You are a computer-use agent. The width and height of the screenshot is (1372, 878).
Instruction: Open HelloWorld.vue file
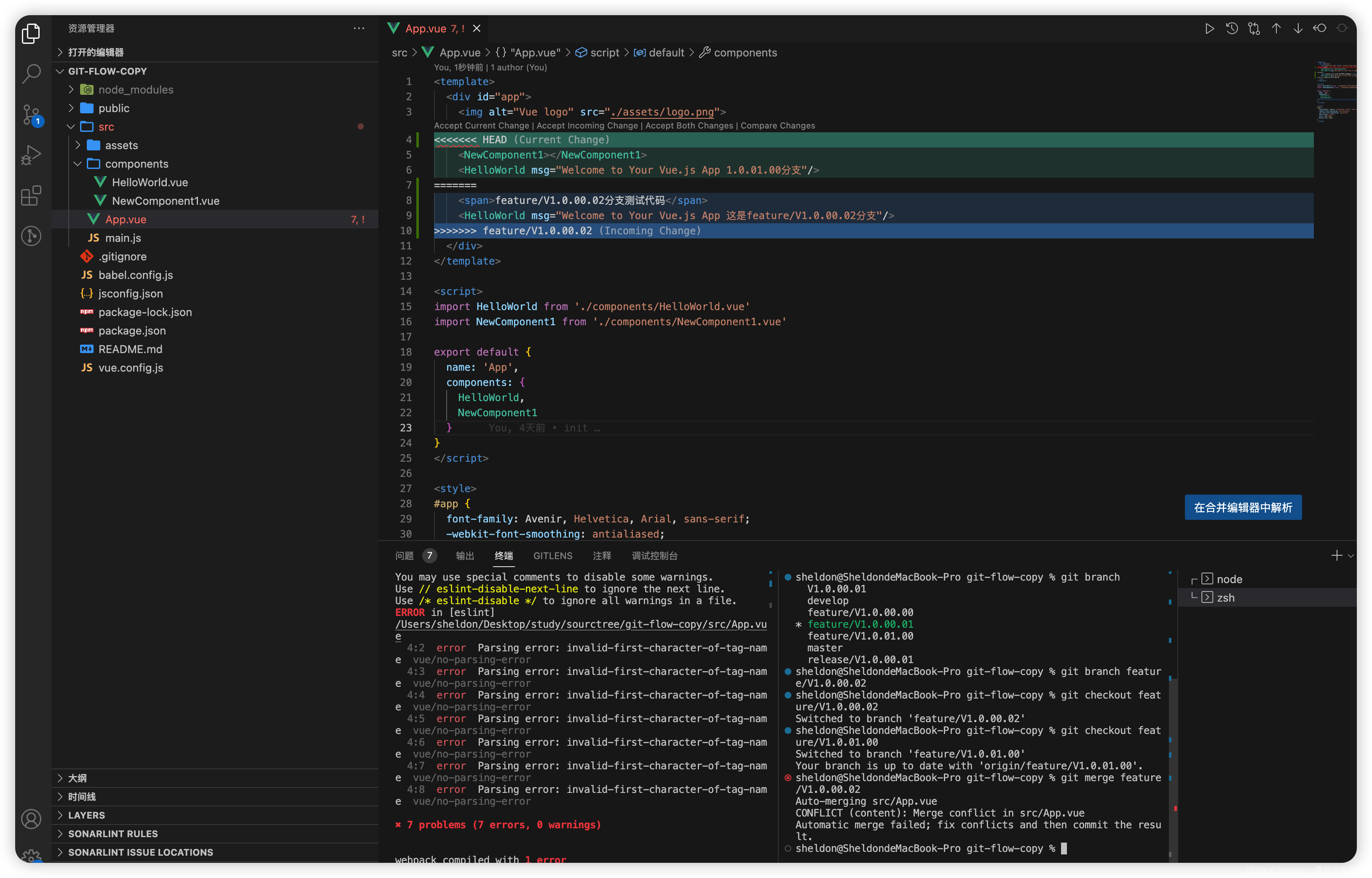215,182
